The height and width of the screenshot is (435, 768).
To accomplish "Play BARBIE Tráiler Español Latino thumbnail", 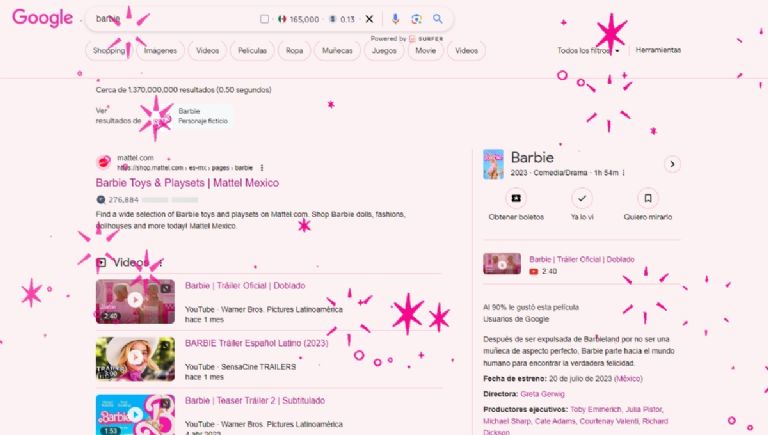I will click(x=135, y=359).
